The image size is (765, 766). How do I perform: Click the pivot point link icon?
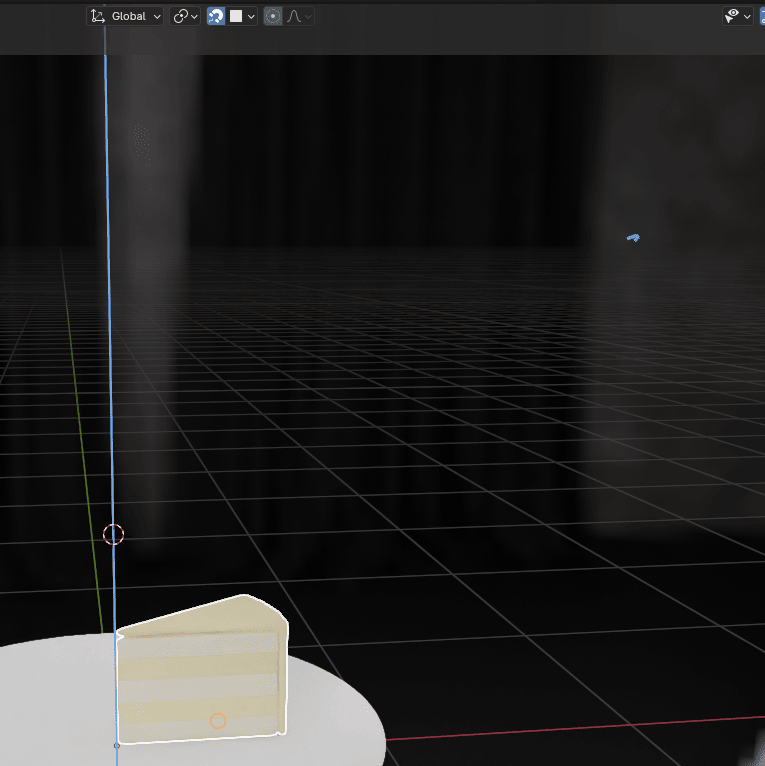(180, 16)
